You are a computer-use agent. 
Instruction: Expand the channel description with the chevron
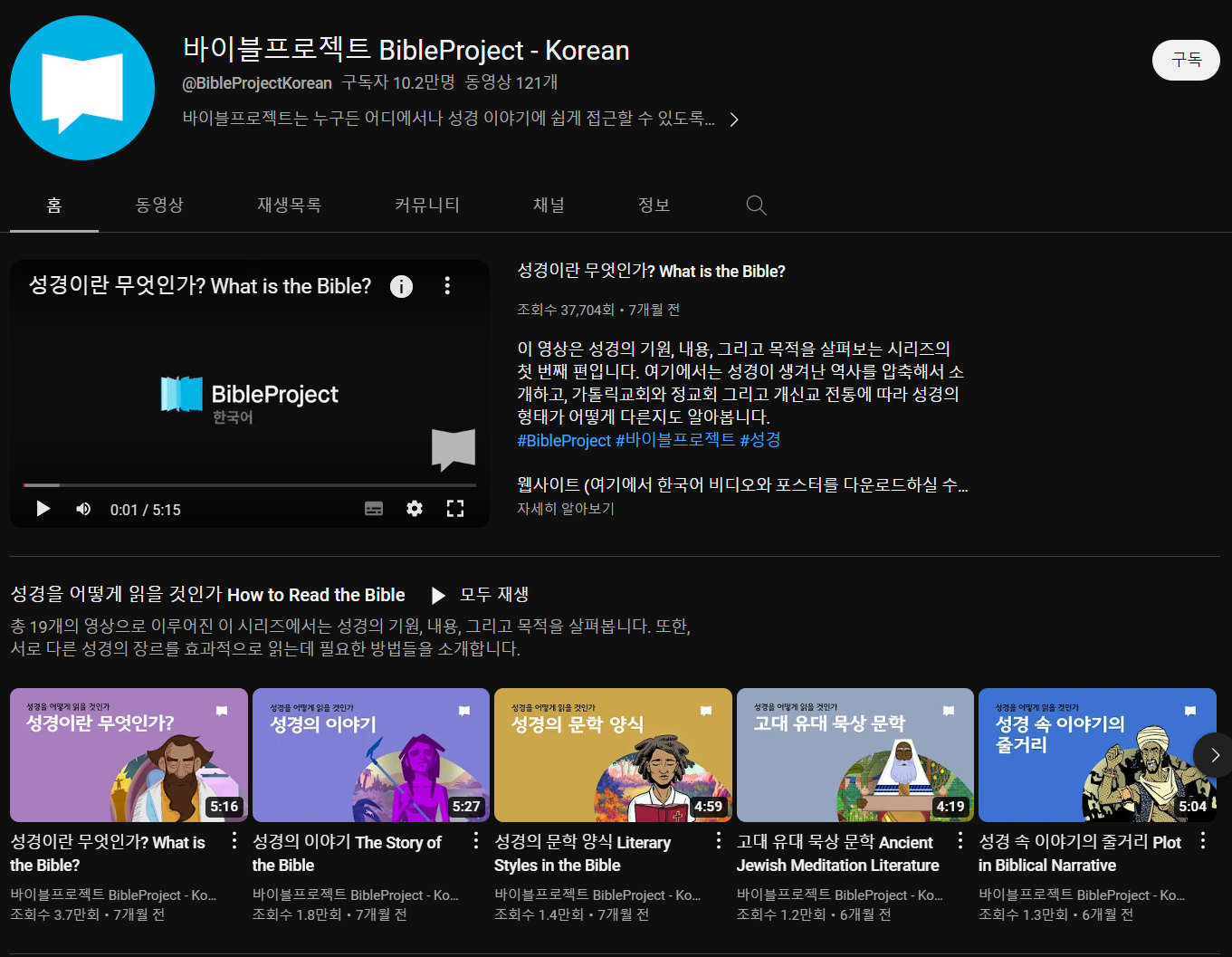click(734, 120)
